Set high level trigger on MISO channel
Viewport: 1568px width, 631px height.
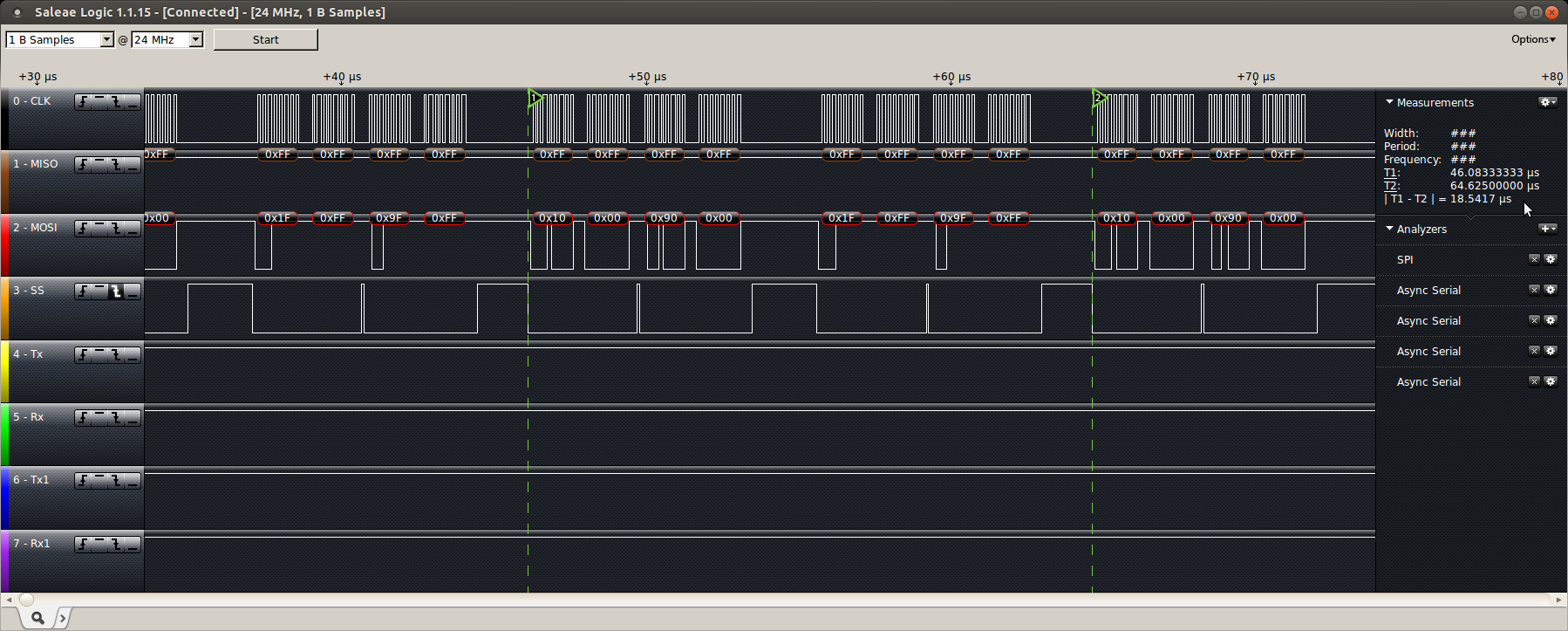(99, 165)
